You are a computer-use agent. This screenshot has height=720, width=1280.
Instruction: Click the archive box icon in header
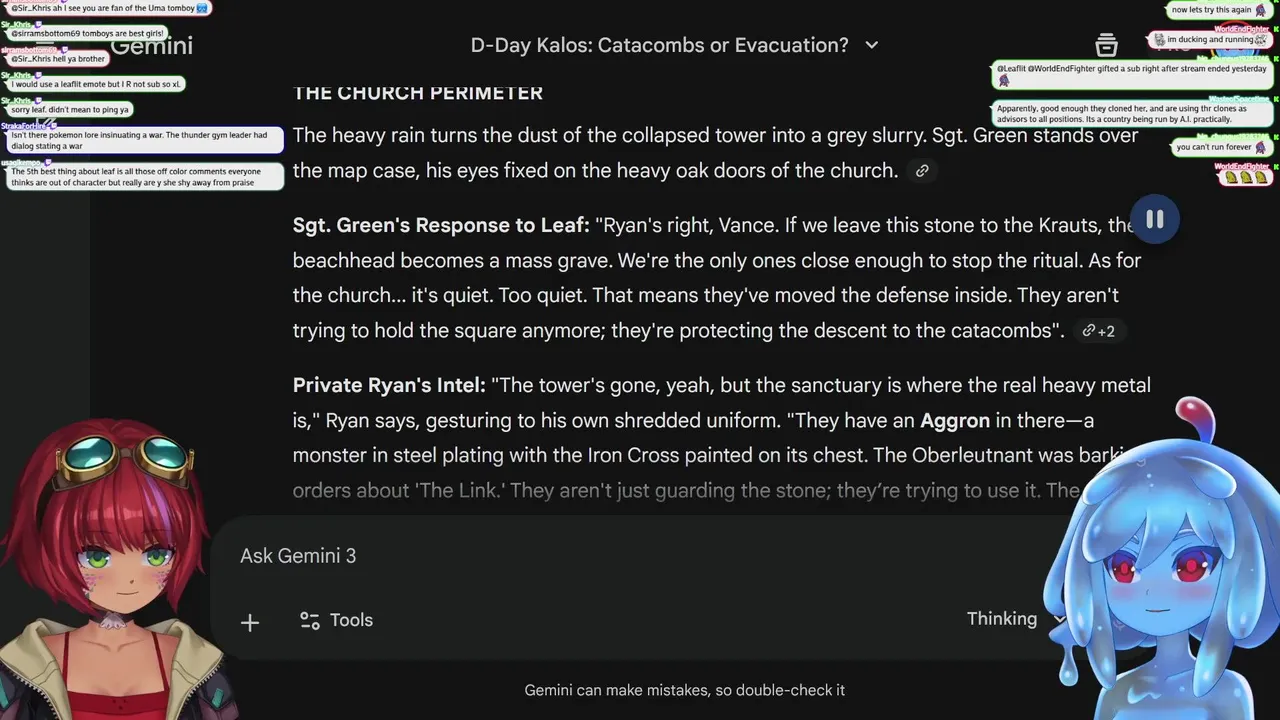click(1106, 45)
